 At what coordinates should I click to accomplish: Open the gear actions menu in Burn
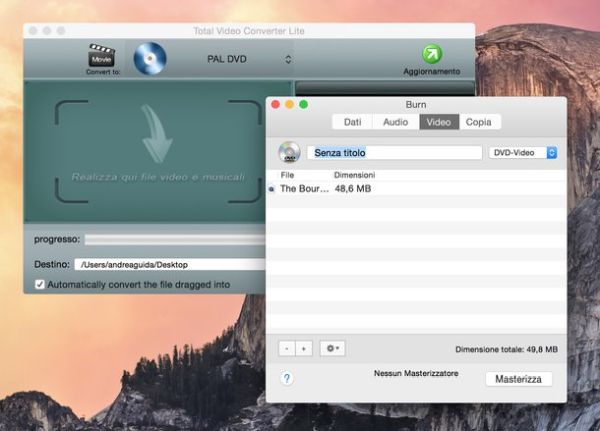(333, 349)
